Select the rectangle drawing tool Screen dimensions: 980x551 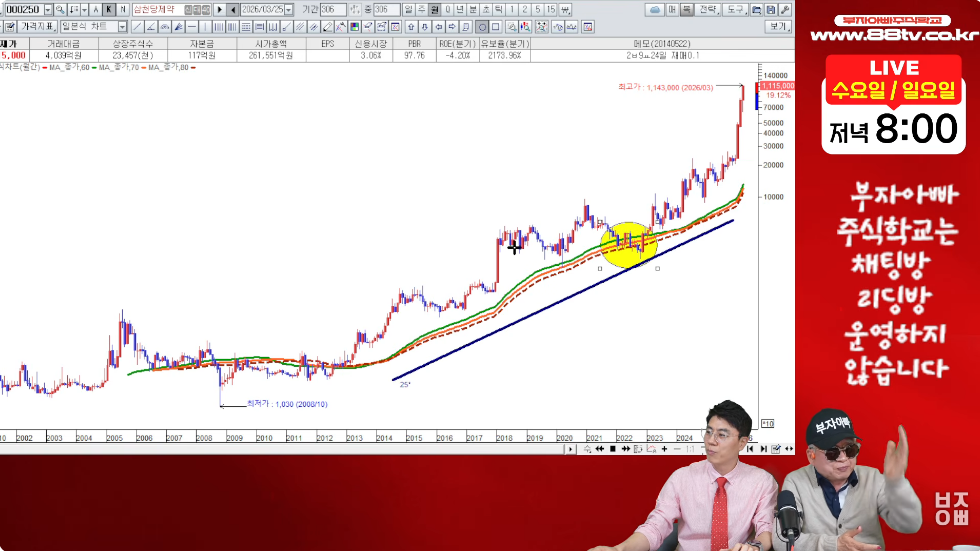point(497,27)
